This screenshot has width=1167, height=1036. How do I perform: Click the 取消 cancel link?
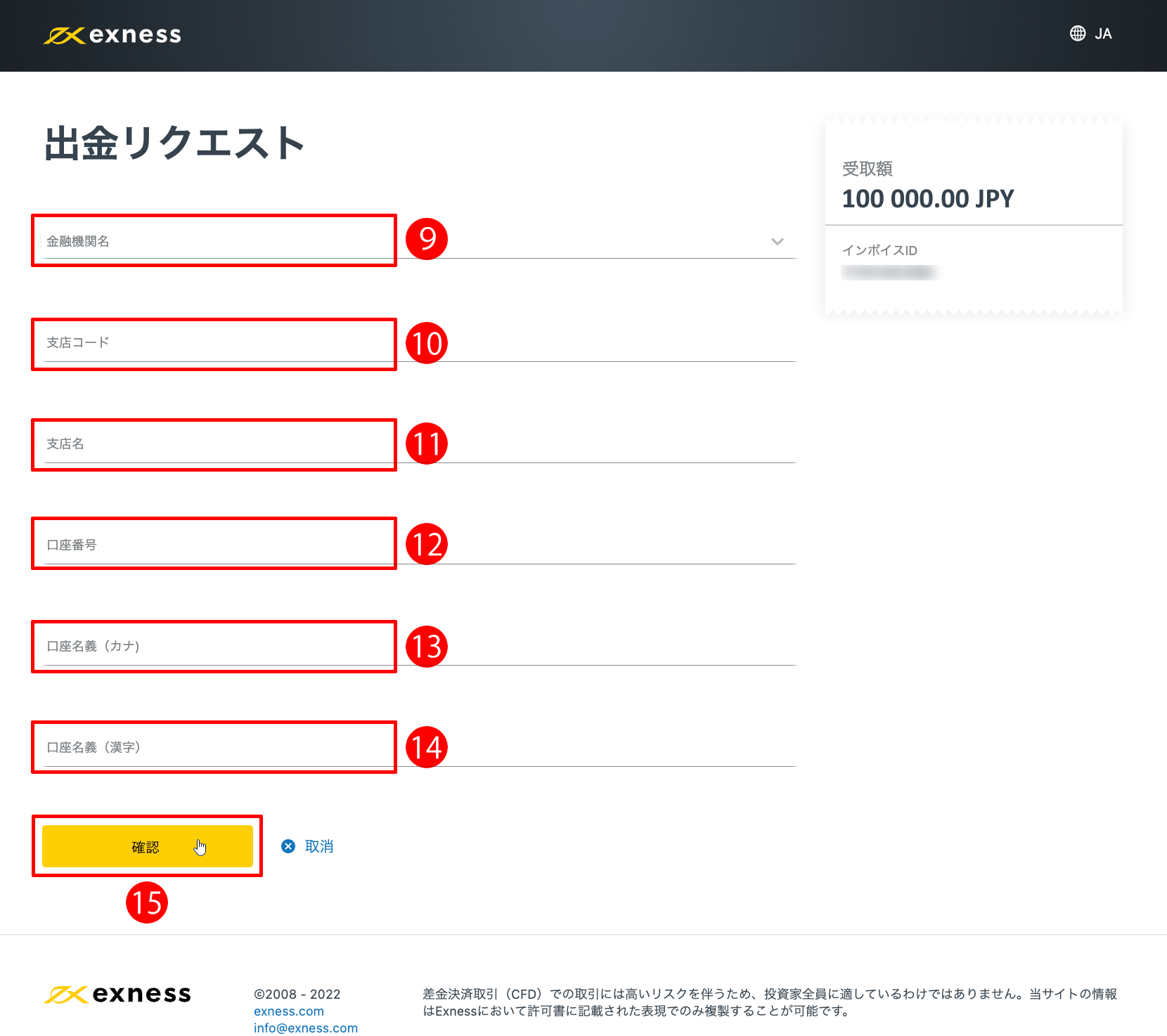click(318, 846)
